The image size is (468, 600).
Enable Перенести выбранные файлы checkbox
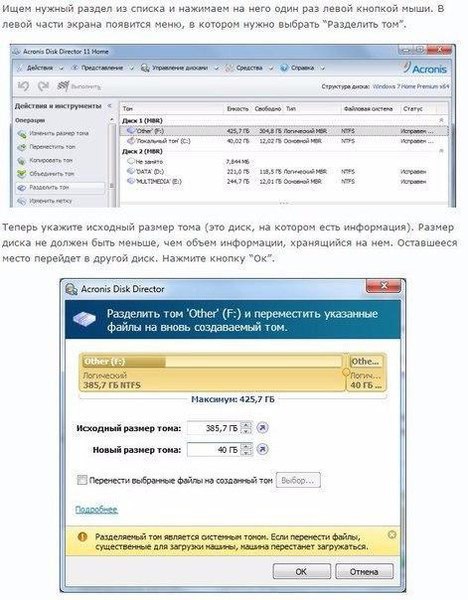[x=82, y=480]
